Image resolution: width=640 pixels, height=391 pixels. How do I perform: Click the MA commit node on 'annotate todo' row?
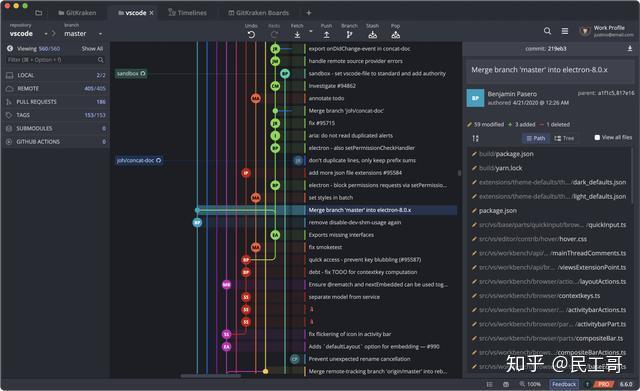256,98
